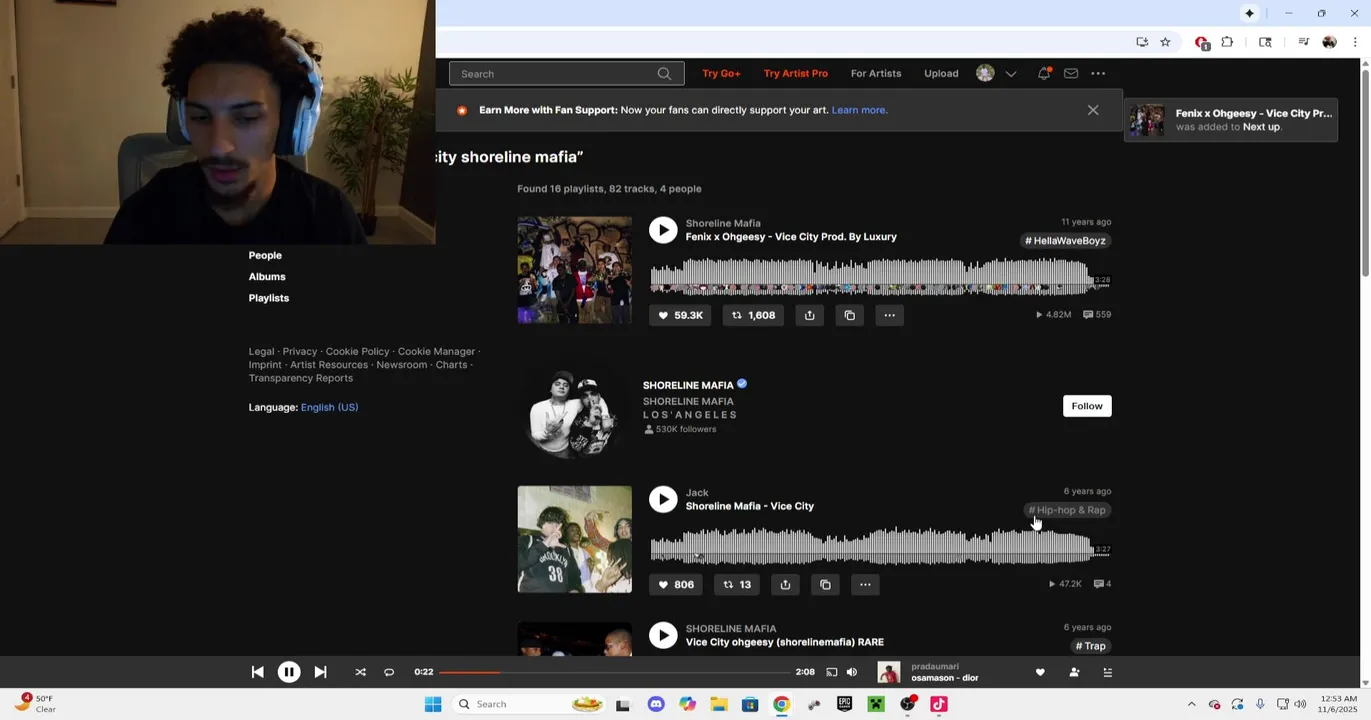1371x720 pixels.
Task: Open Try Artist Pro page
Action: click(x=795, y=73)
